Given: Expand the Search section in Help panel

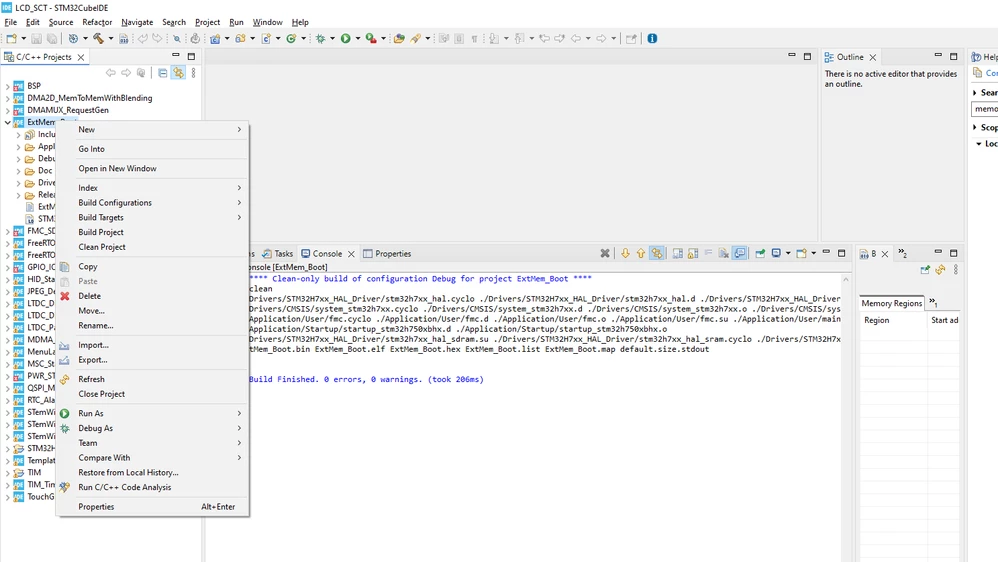Looking at the screenshot, I should coord(975,92).
